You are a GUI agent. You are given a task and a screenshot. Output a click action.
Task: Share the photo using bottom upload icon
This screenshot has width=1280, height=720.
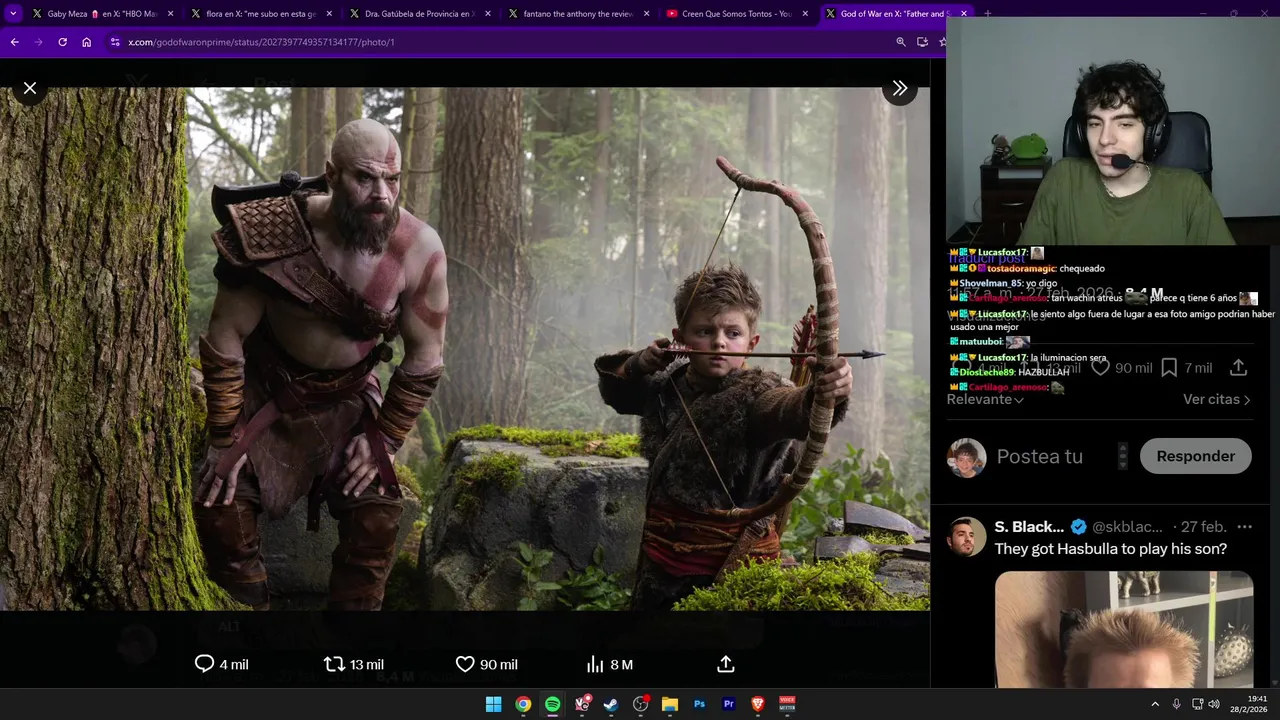726,664
